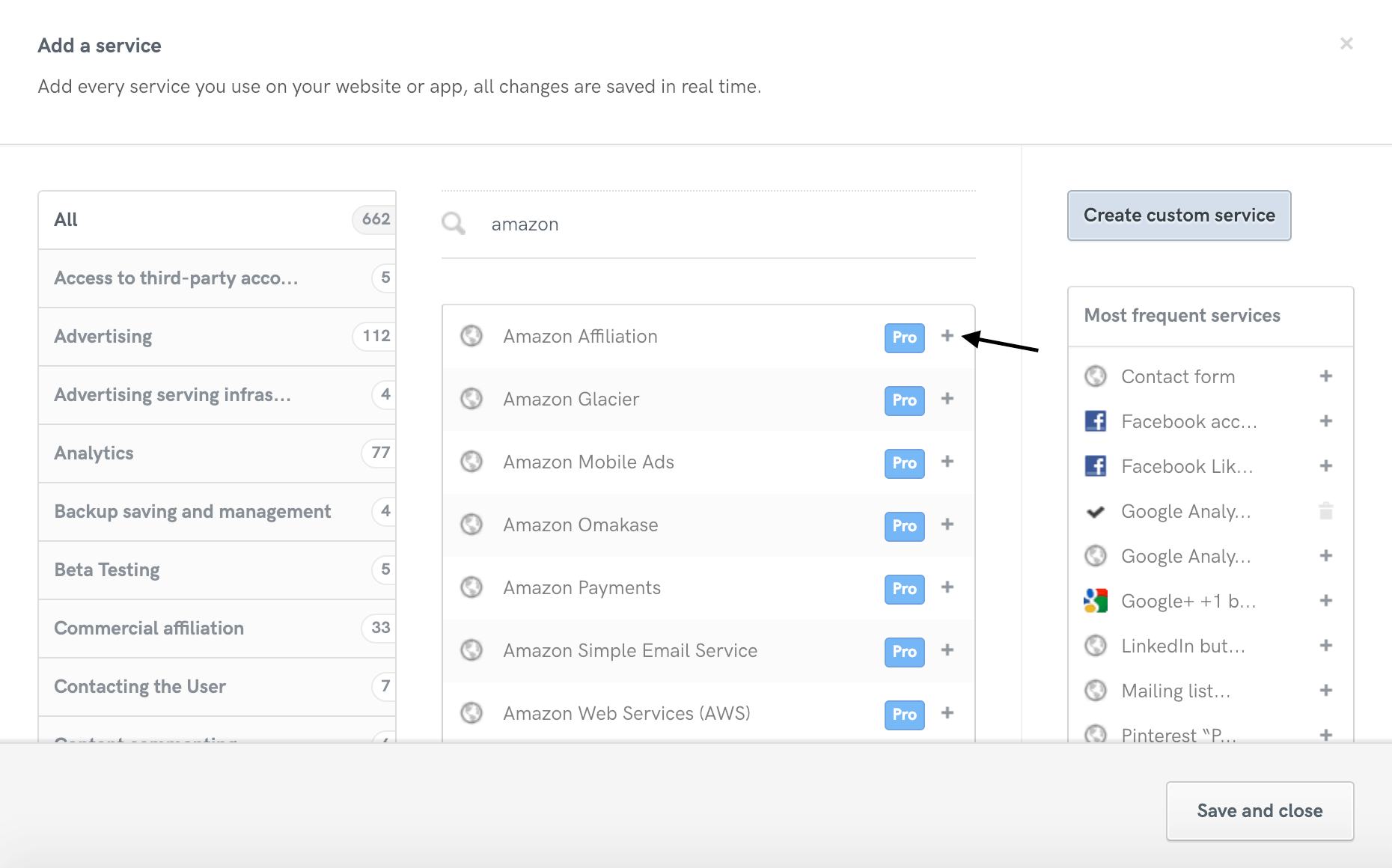Screen dimensions: 1392x868
Task: Add the Contact form service with plus icon
Action: click(1325, 376)
